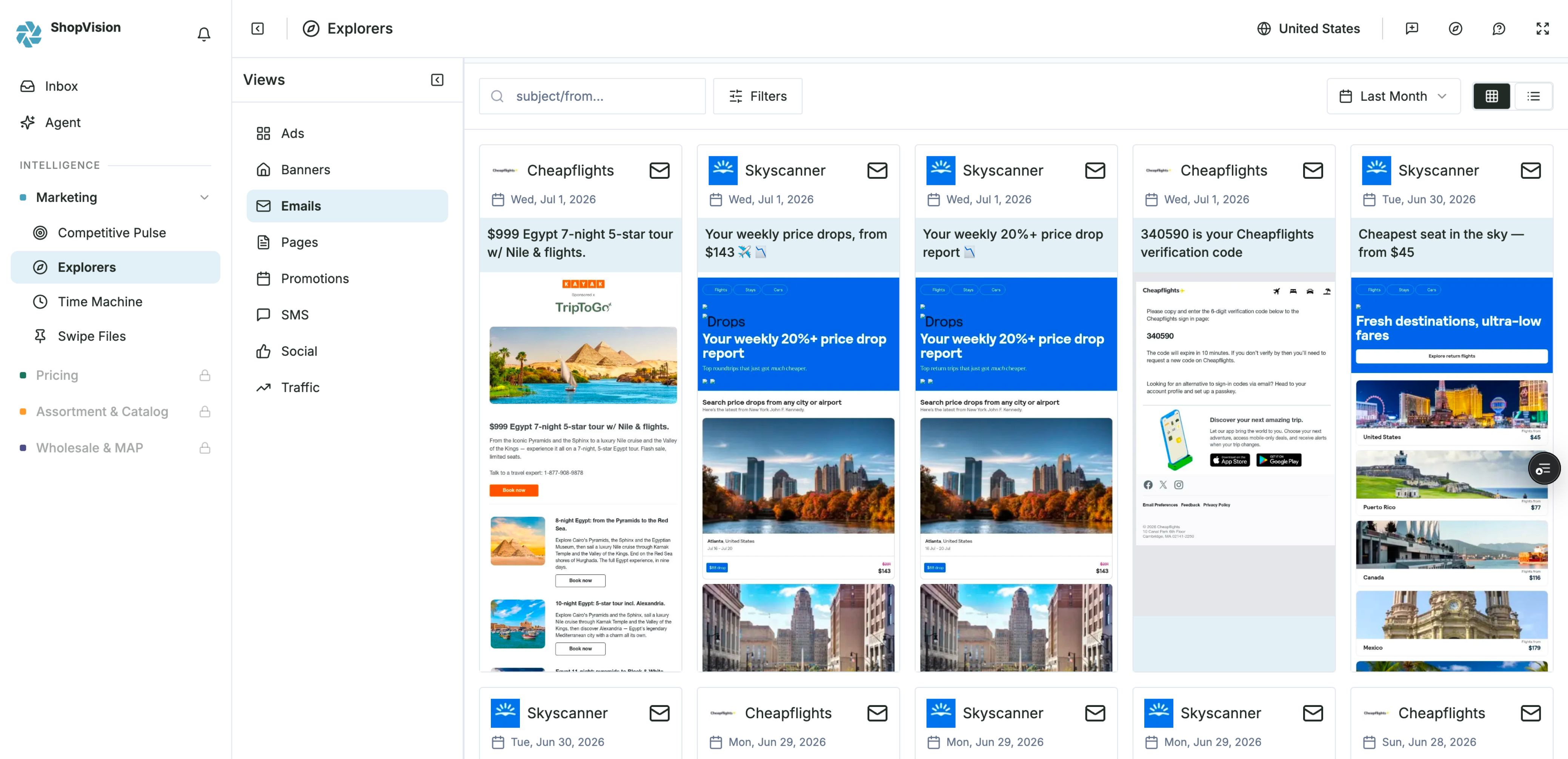1568x759 pixels.
Task: Select the Traffic view
Action: coord(347,387)
